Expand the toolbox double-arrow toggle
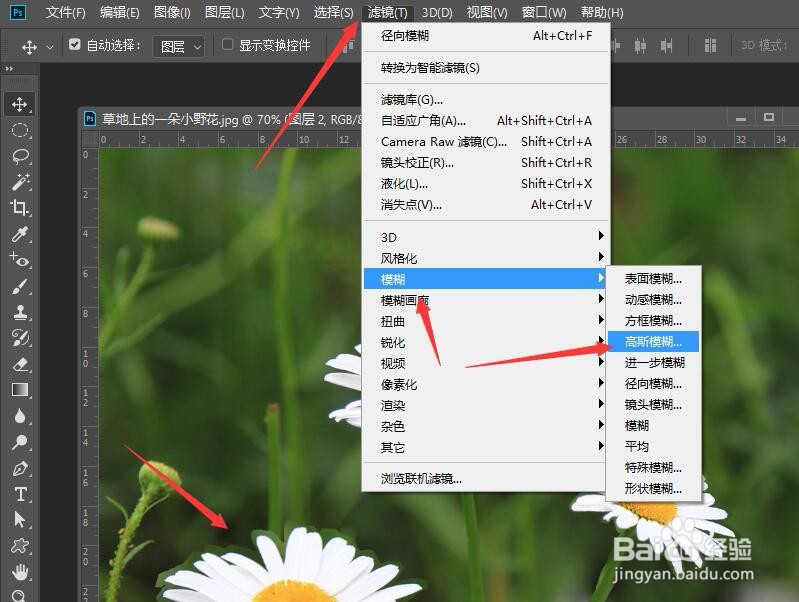 click(9, 68)
